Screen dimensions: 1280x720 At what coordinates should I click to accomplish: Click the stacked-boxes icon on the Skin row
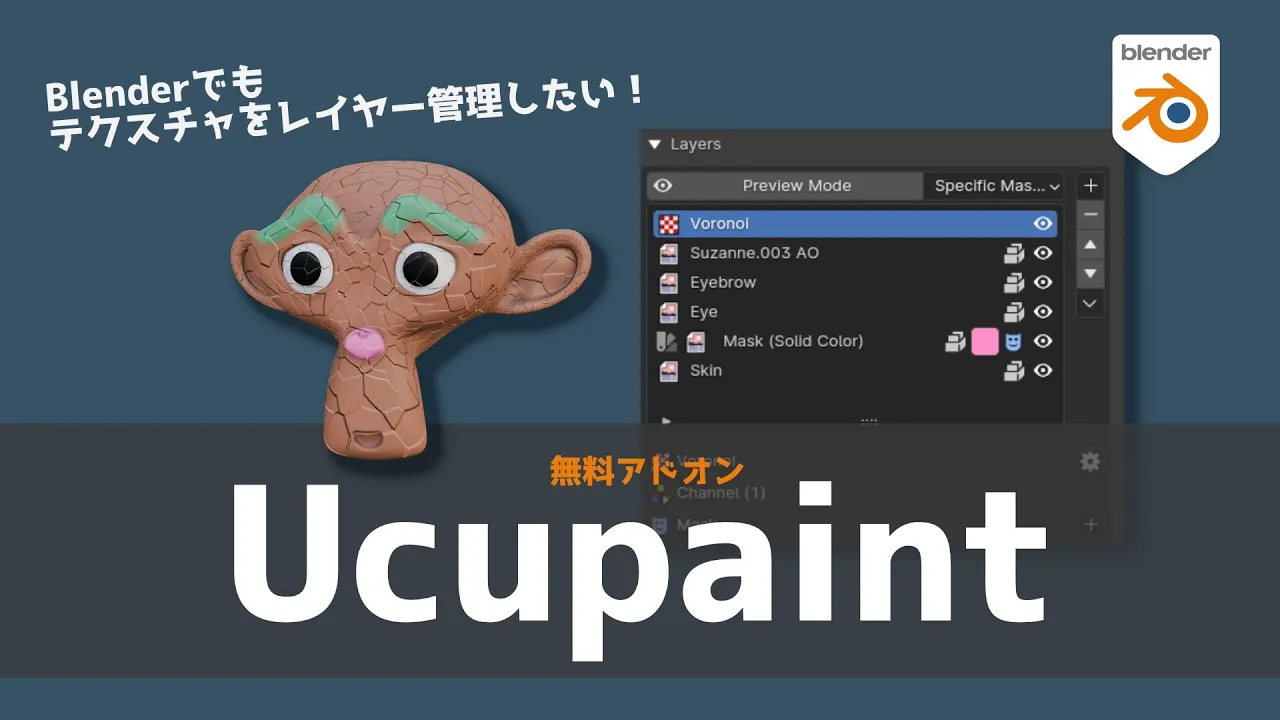coord(1014,371)
